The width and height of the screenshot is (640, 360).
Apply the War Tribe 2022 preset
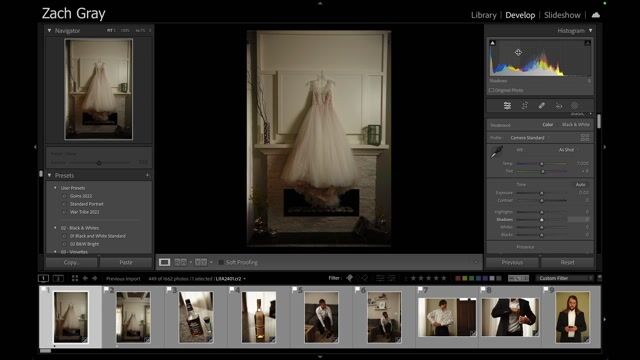point(84,212)
